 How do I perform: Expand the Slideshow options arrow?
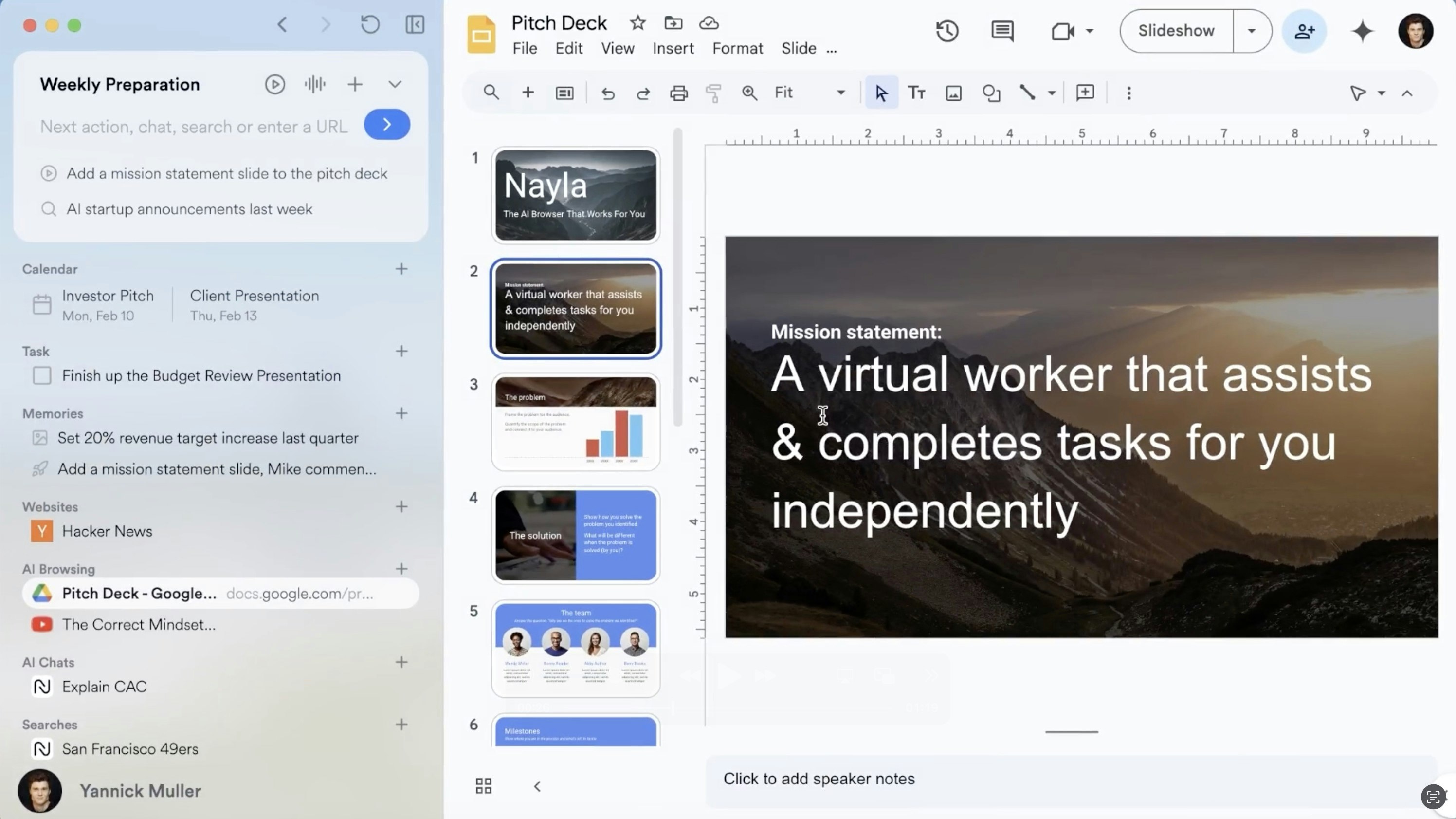[x=1252, y=31]
